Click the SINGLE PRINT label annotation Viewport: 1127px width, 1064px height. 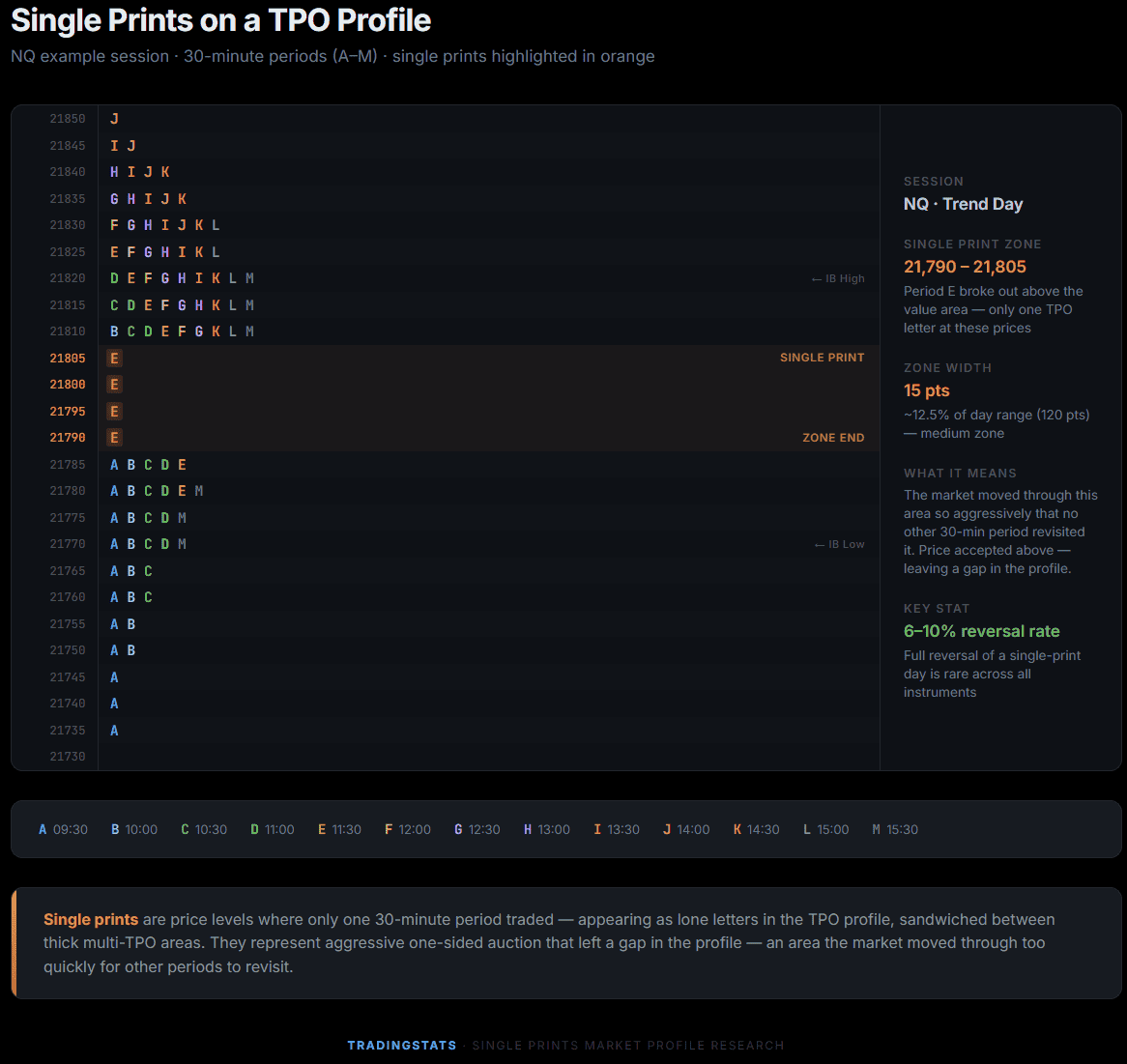[x=823, y=357]
